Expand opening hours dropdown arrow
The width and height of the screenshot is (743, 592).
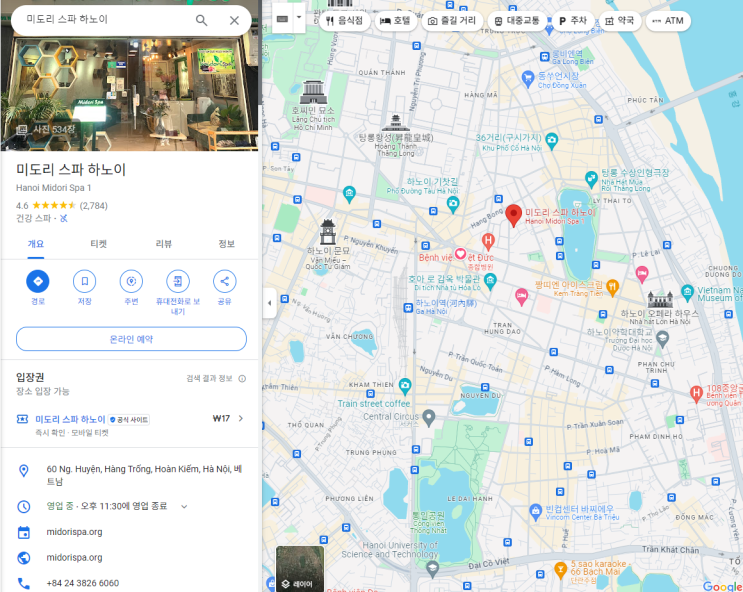click(x=184, y=506)
